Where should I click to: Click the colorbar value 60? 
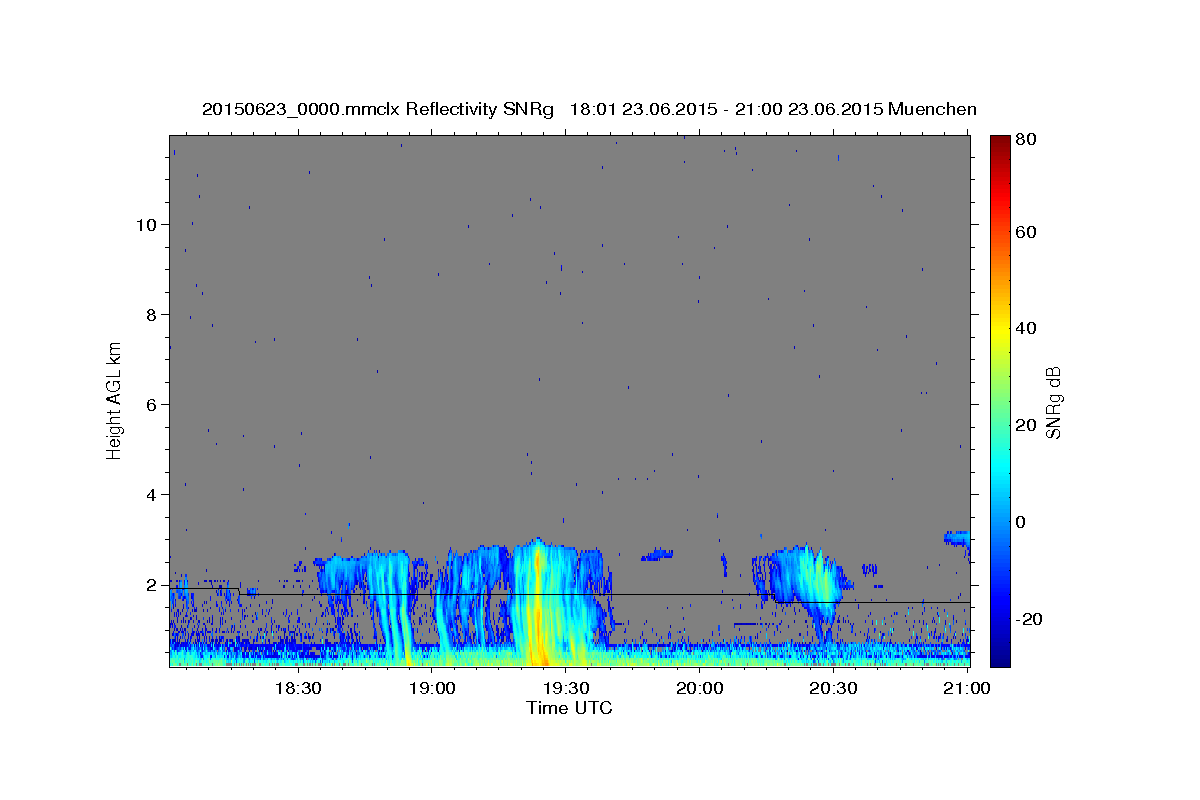(1025, 232)
